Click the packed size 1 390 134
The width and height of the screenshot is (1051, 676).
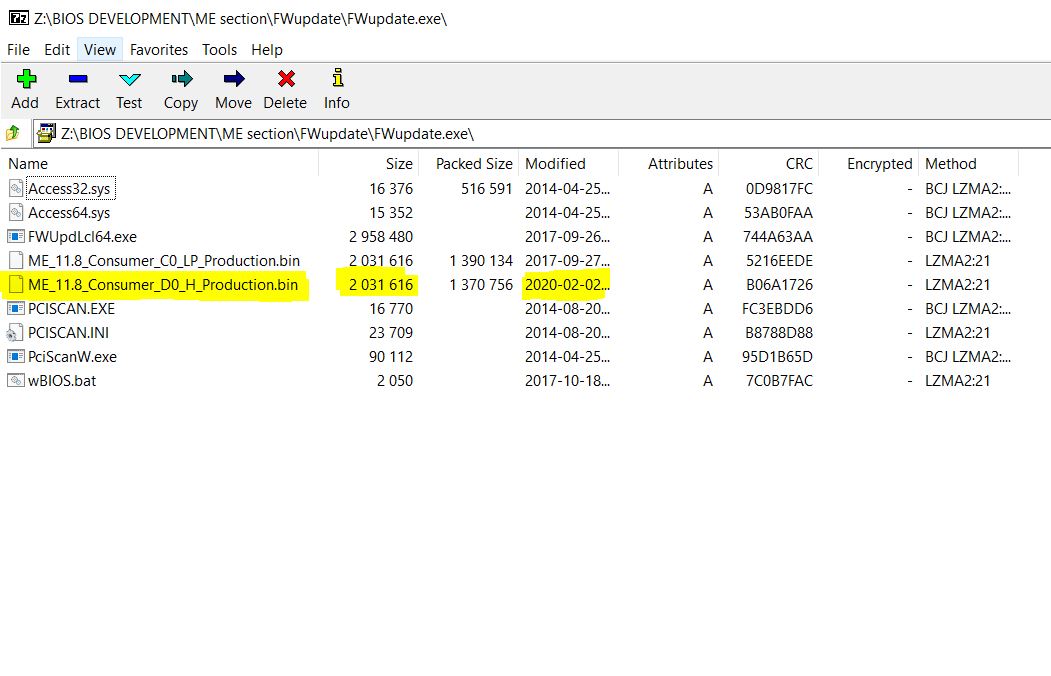point(481,261)
